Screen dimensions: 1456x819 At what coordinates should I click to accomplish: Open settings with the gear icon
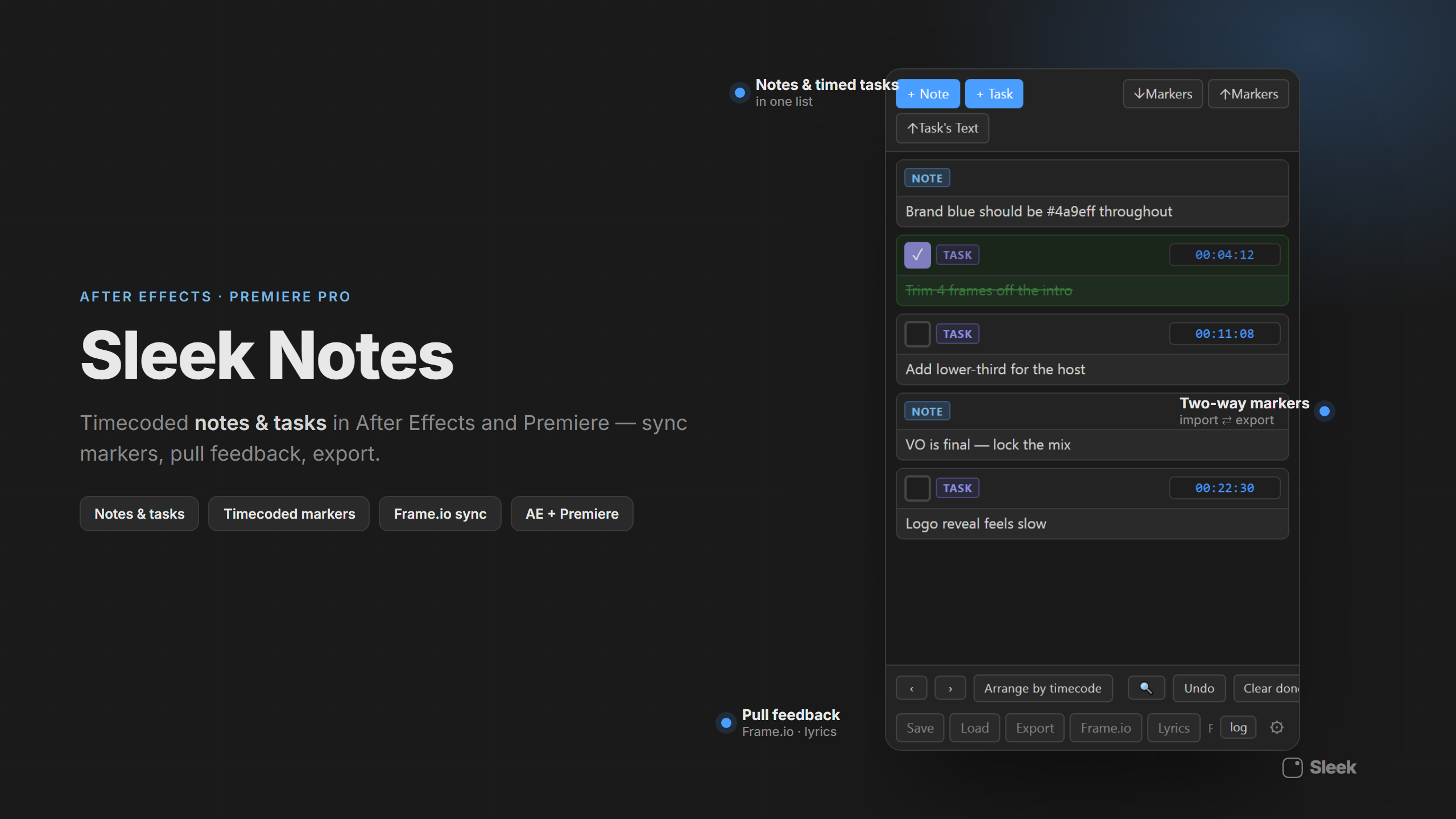click(x=1277, y=727)
